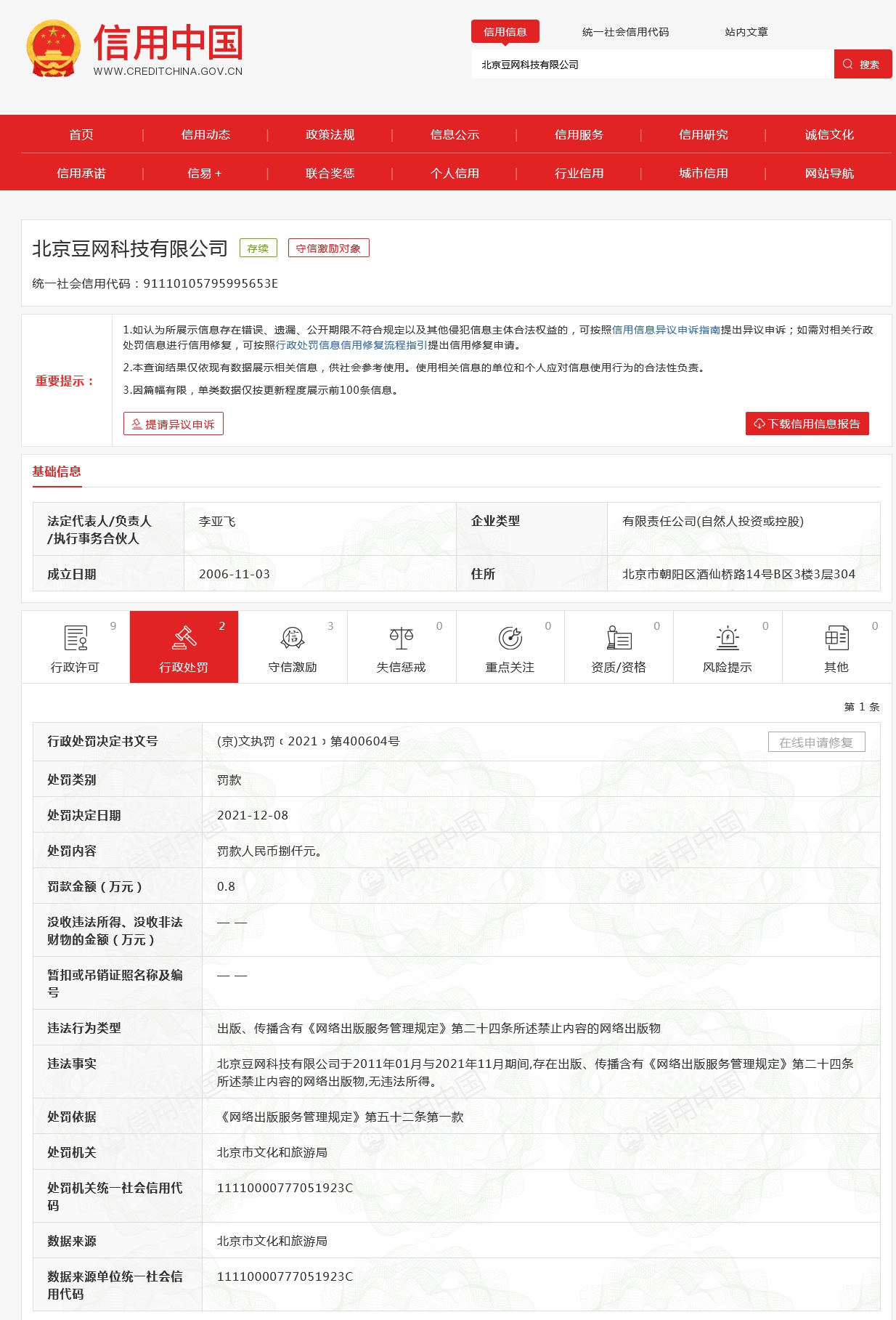Click the 处罚类别 value 罚款
Screen dimensions: 896x1320
(229, 780)
